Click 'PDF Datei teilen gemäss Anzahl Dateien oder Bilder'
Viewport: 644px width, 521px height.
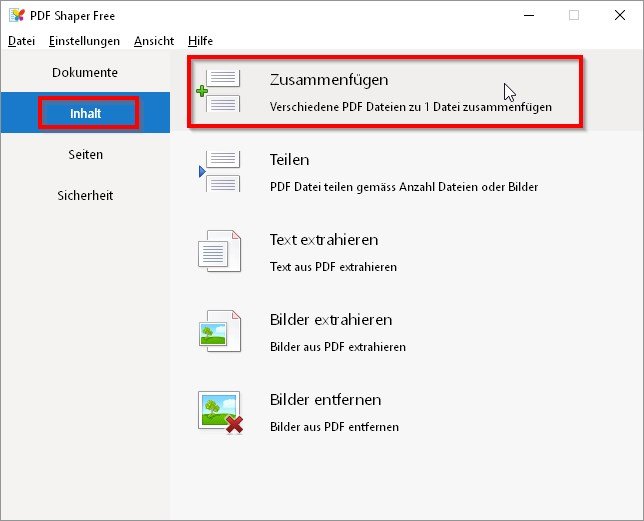point(404,187)
